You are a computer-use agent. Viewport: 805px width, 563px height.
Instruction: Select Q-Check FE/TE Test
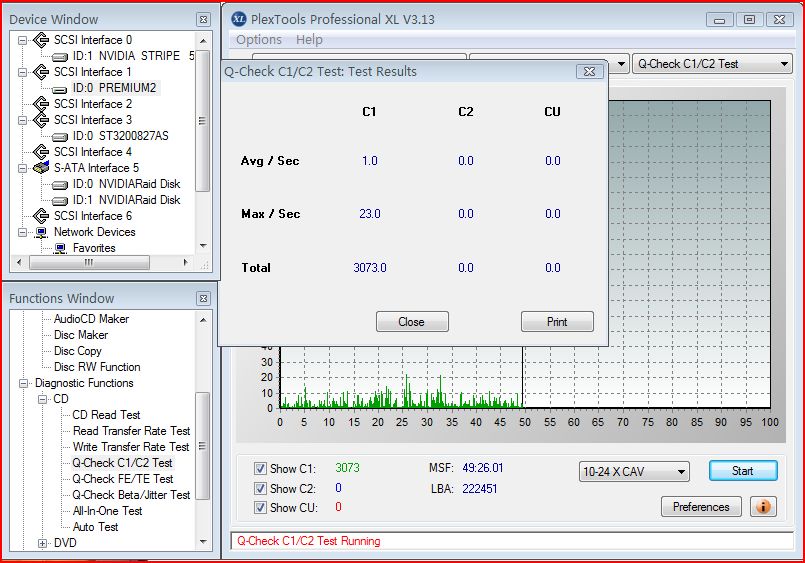click(123, 479)
